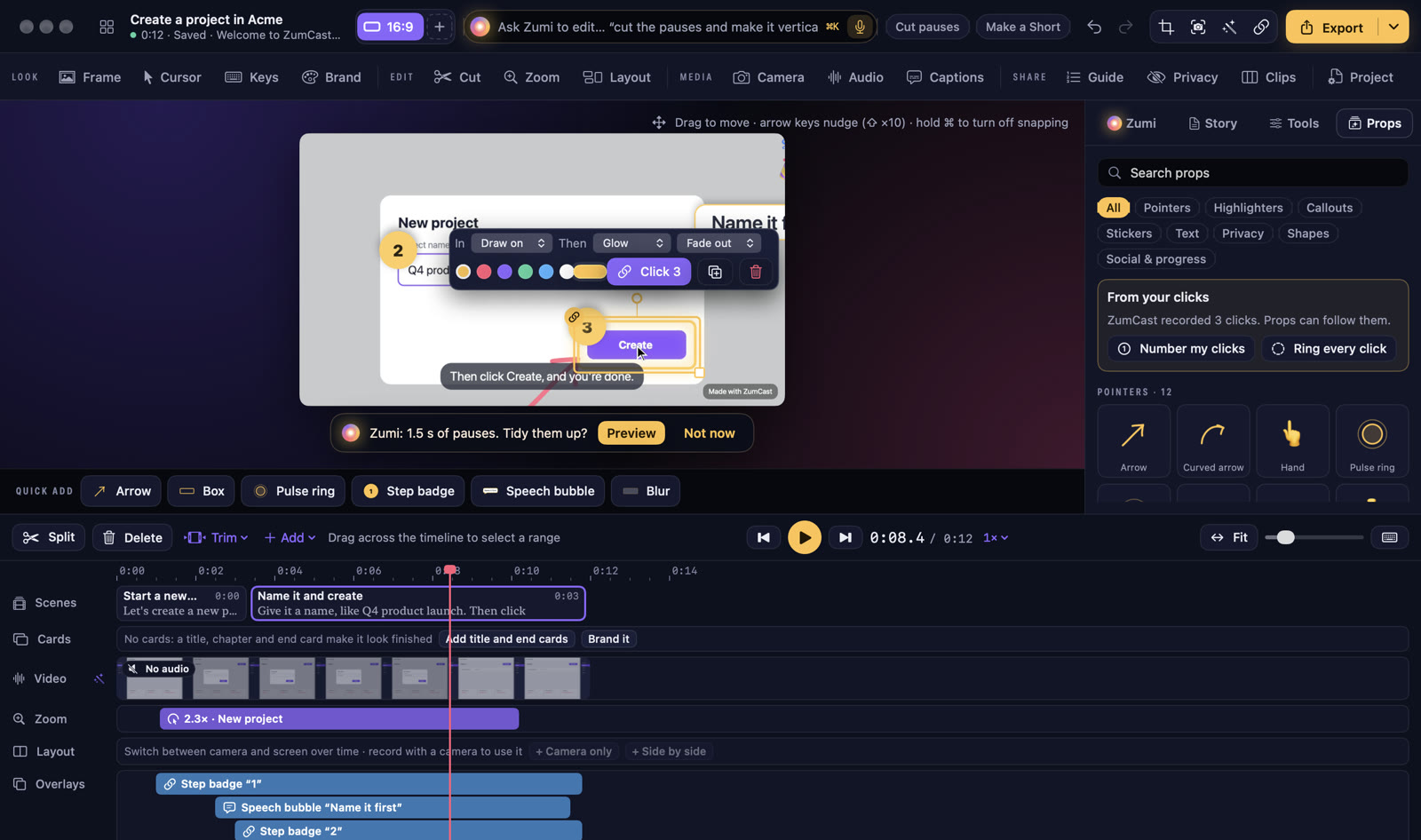
Task: Adjust the timeline zoom slider
Action: pyautogui.click(x=1285, y=537)
